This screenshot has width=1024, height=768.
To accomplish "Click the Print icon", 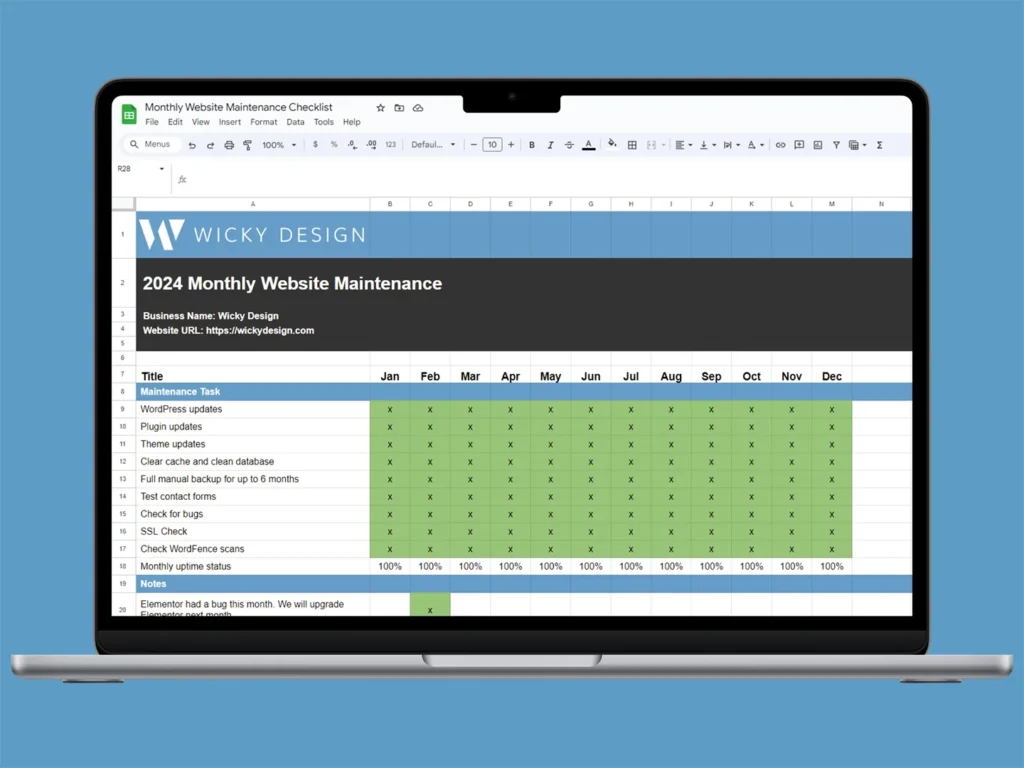I will [229, 144].
